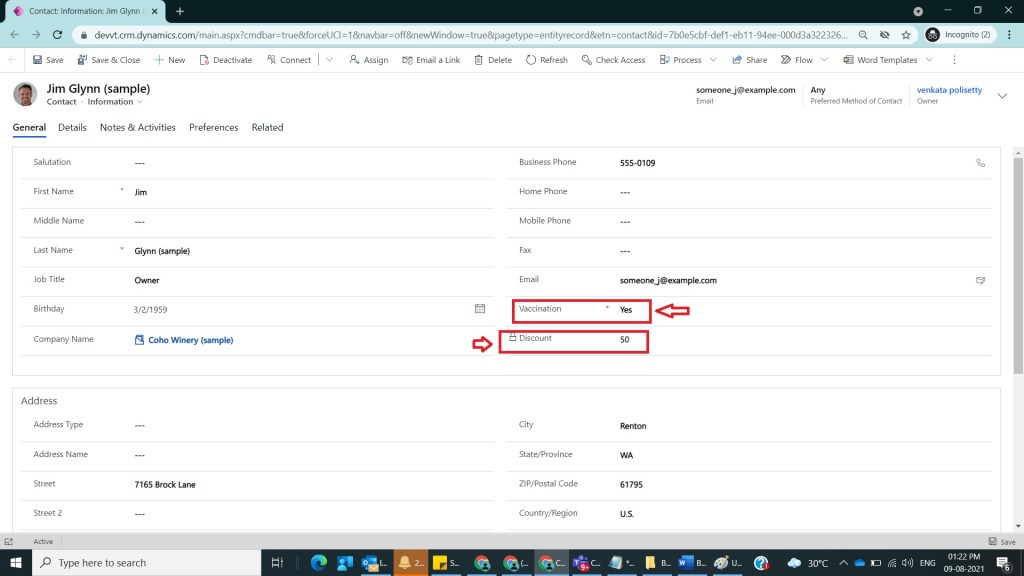1024x576 pixels.
Task: Toggle the Vaccination field value Yes
Action: click(x=626, y=310)
